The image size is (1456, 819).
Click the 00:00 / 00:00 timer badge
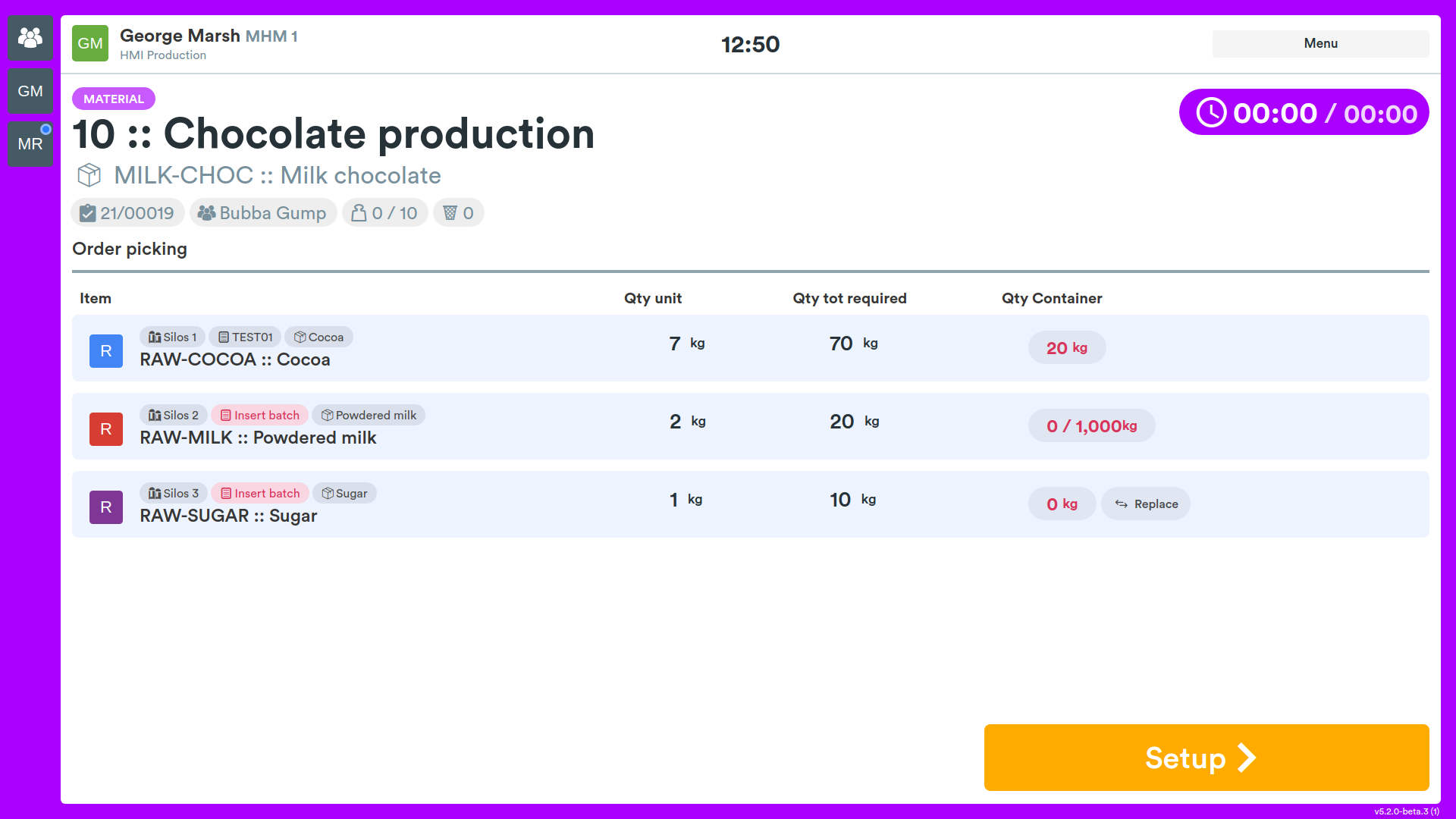[1304, 112]
